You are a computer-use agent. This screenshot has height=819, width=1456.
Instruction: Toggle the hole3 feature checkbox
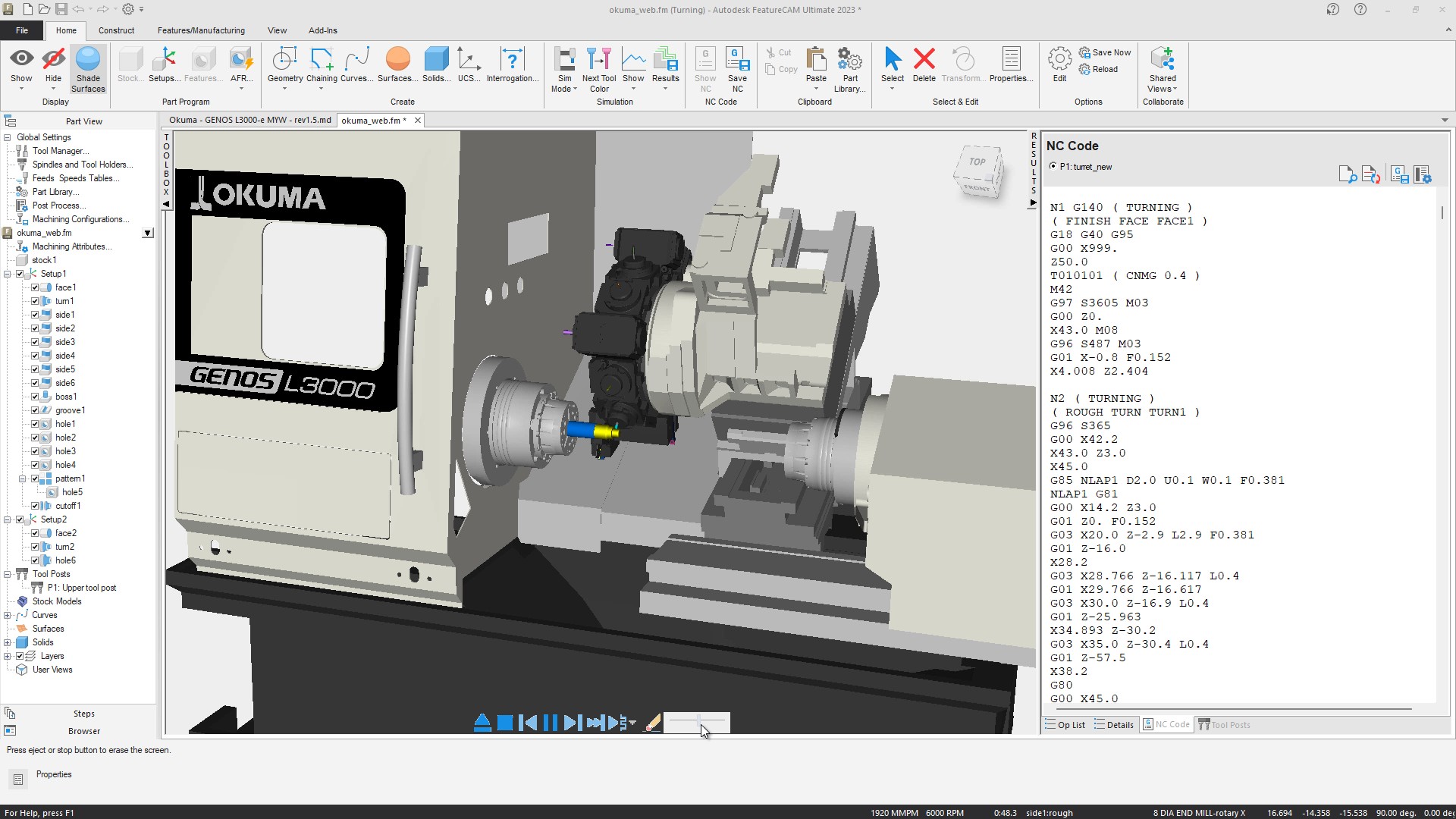[35, 451]
